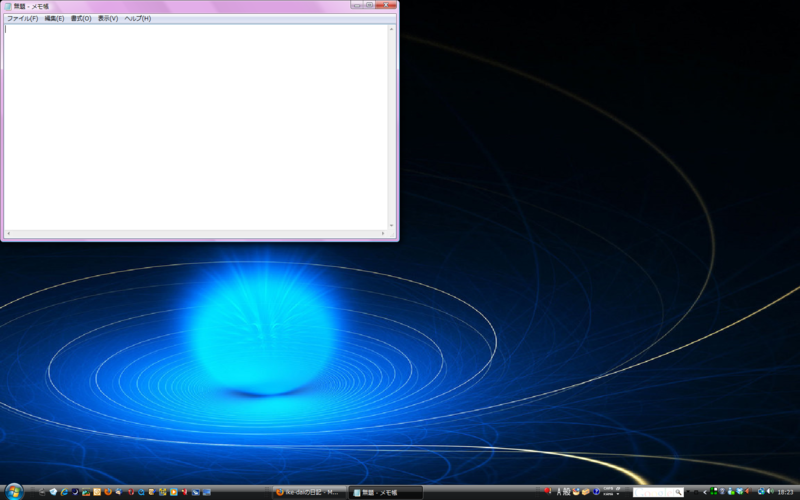800x500 pixels.
Task: Open the 書式(O) menu
Action: click(81, 18)
